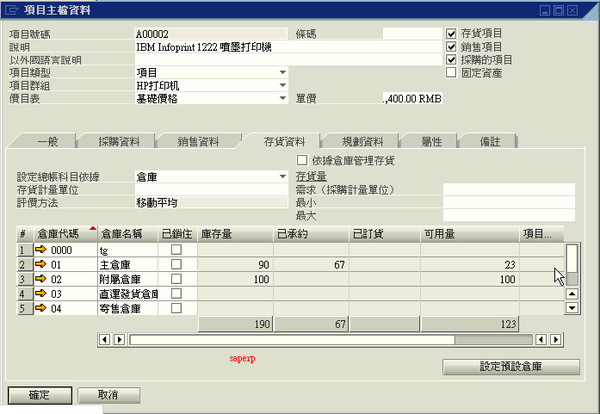Click the 取消 button
The image size is (600, 414).
point(109,395)
